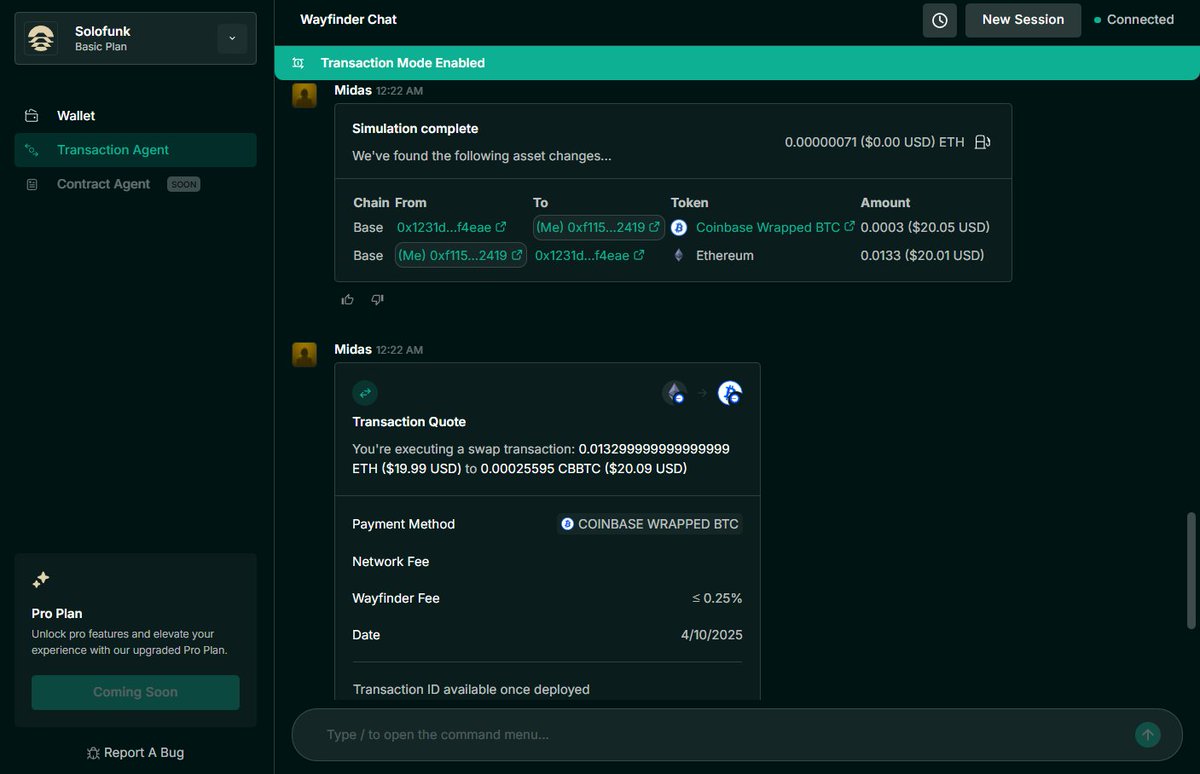Image resolution: width=1200 pixels, height=774 pixels.
Task: Click the COINBASE WRAPPED BTC payment method badge
Action: click(650, 524)
